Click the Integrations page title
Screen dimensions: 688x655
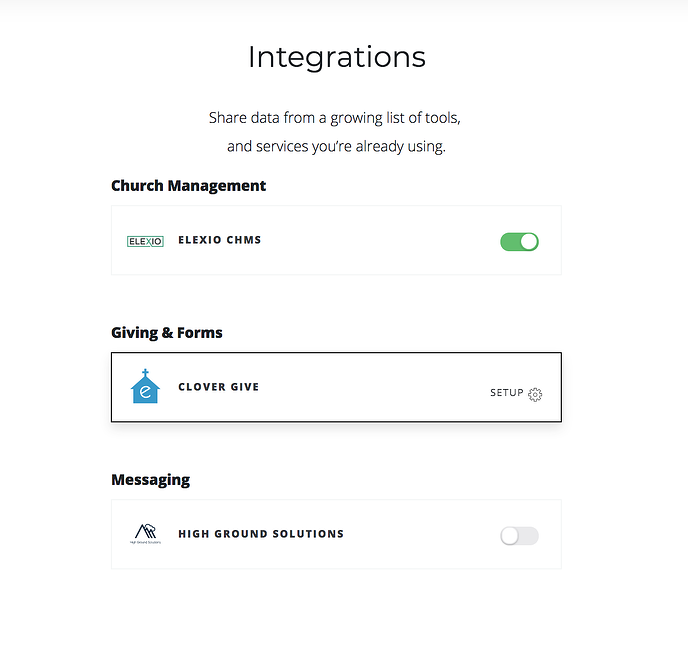click(x=337, y=57)
